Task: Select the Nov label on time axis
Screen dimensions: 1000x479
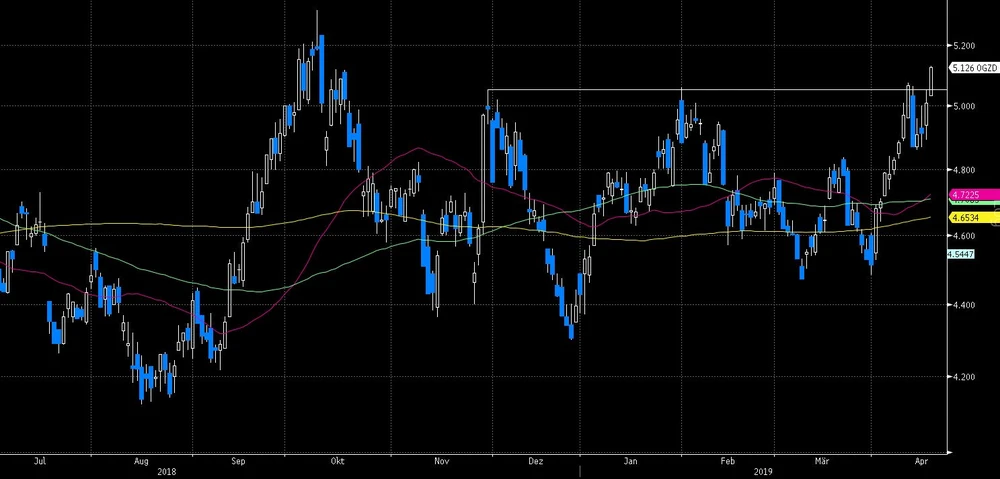Action: pyautogui.click(x=442, y=462)
